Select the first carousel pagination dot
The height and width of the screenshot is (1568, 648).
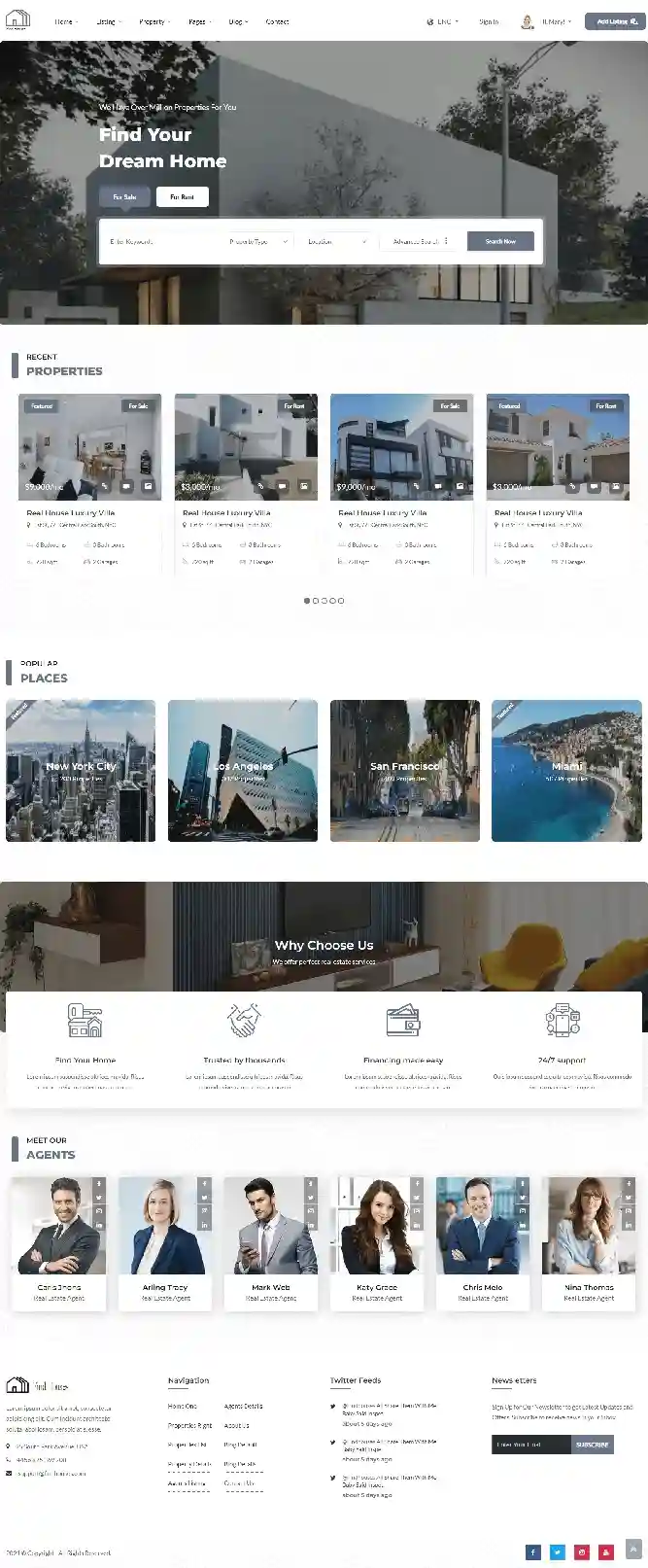307,601
